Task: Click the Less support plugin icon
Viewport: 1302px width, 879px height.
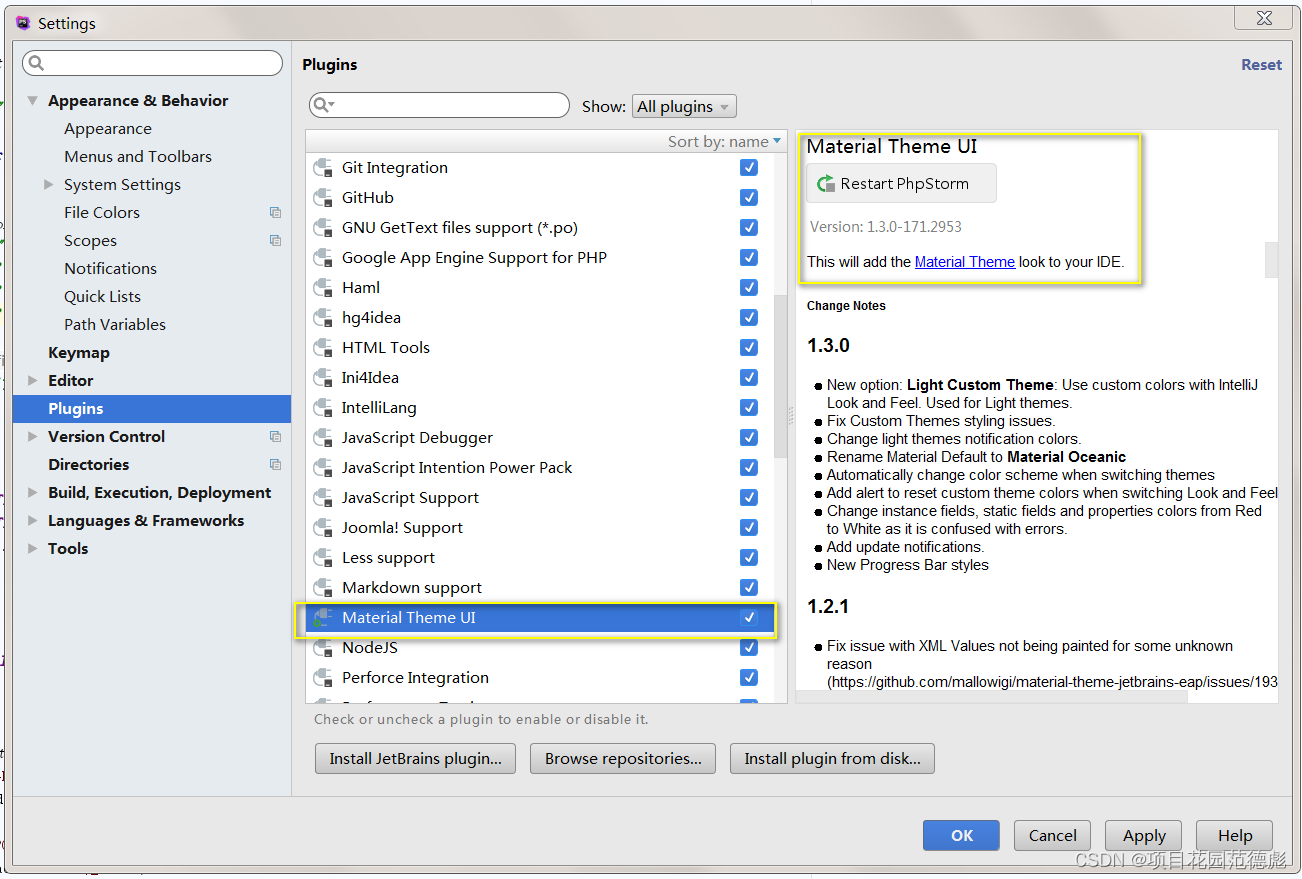Action: point(323,558)
